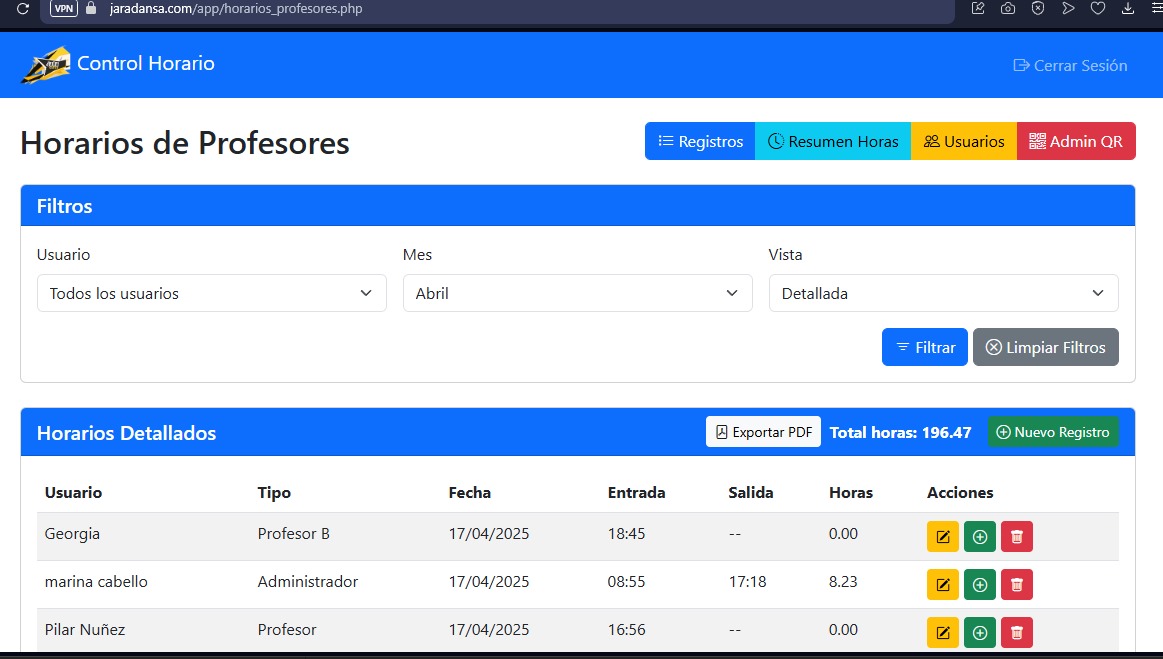Screen dimensions: 1163x659
Task: Create a Nuevo Registro entry
Action: (1053, 431)
